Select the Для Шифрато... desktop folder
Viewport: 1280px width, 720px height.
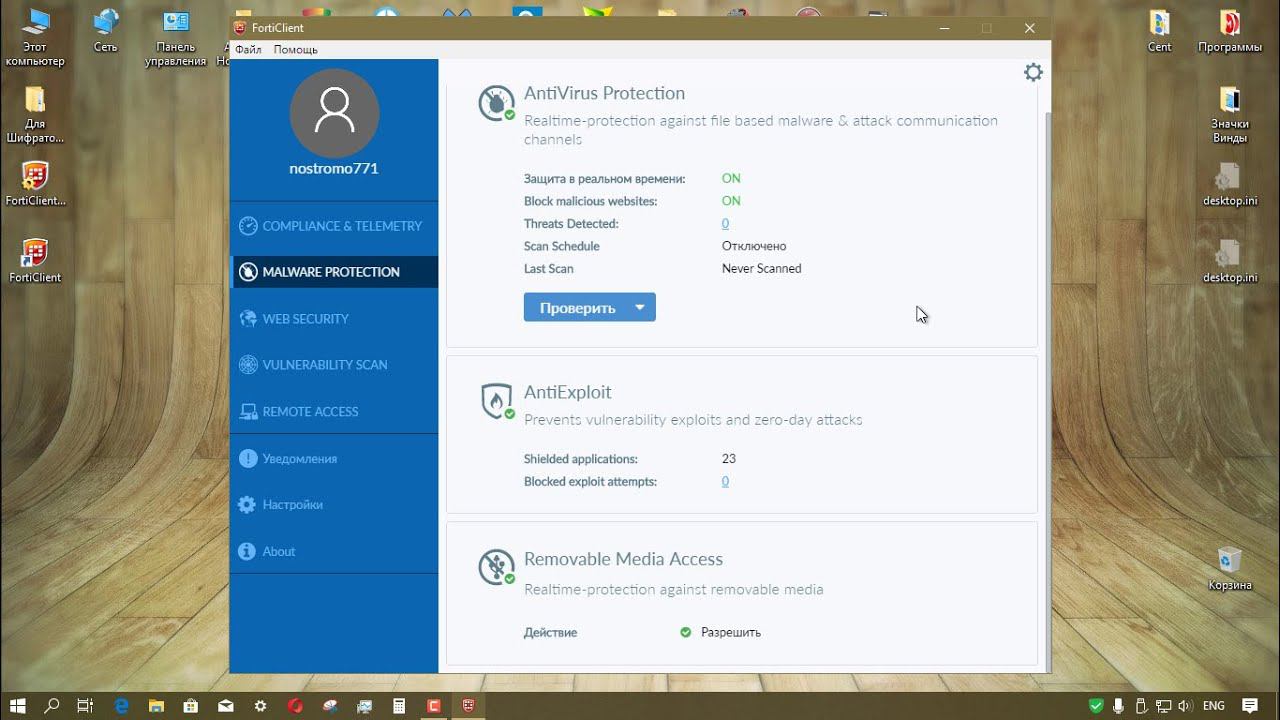tap(35, 114)
